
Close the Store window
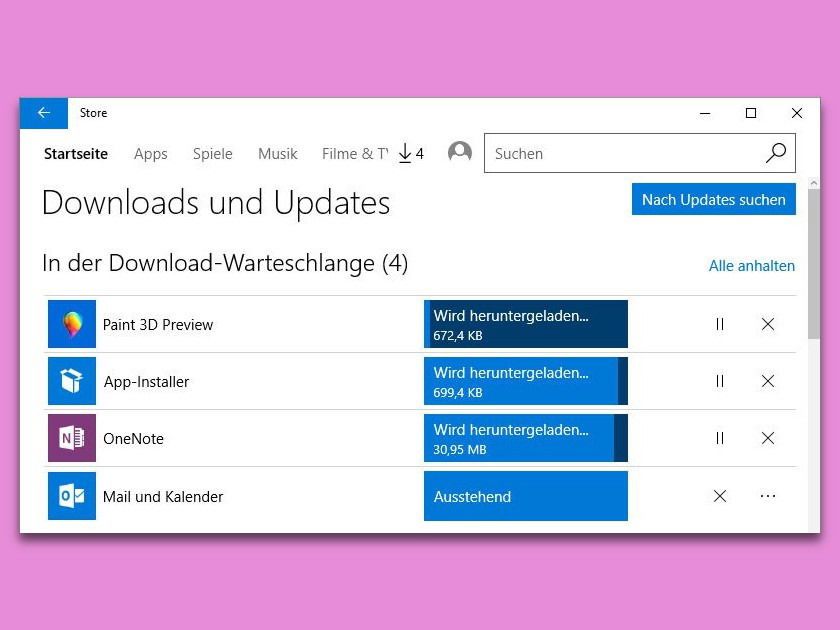797,113
